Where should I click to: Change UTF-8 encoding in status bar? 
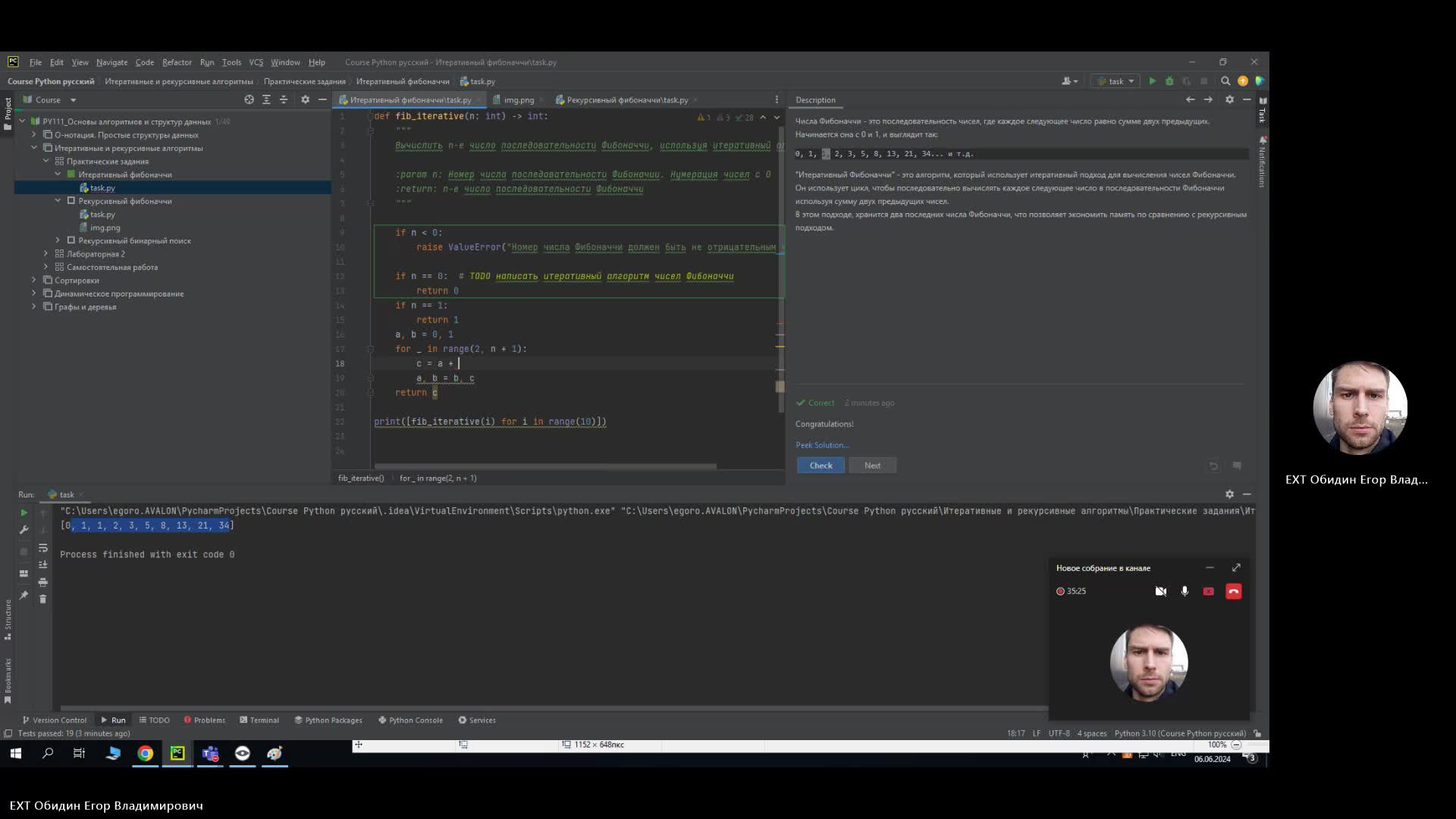click(1059, 733)
